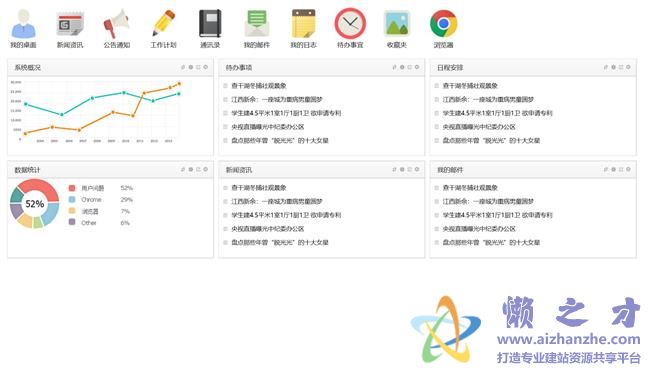Click edit pencil icon in 待办事项 panel header

[394, 67]
